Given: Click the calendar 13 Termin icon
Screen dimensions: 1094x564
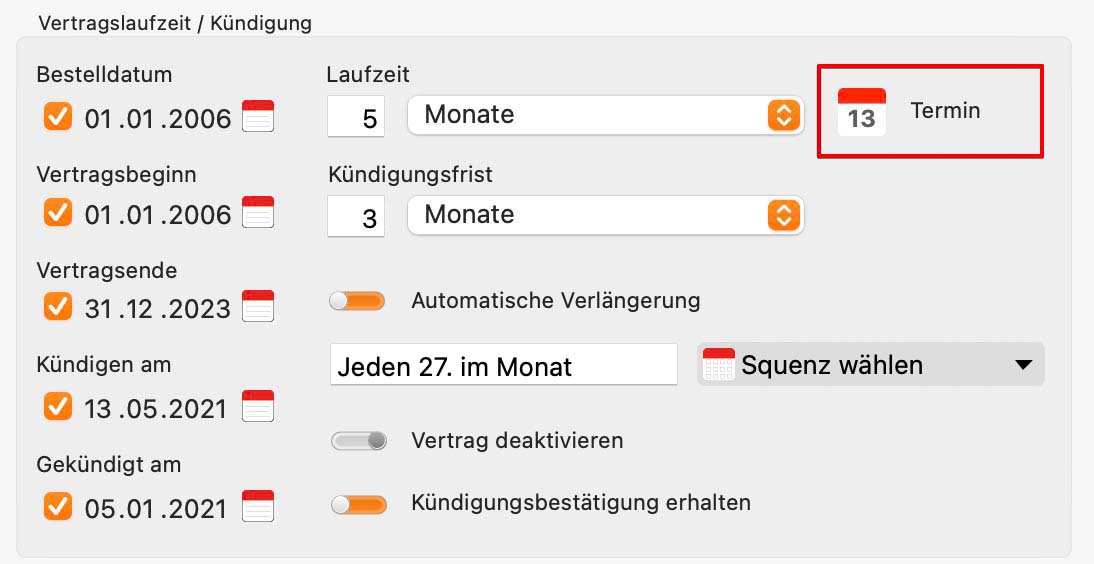Looking at the screenshot, I should [x=862, y=112].
